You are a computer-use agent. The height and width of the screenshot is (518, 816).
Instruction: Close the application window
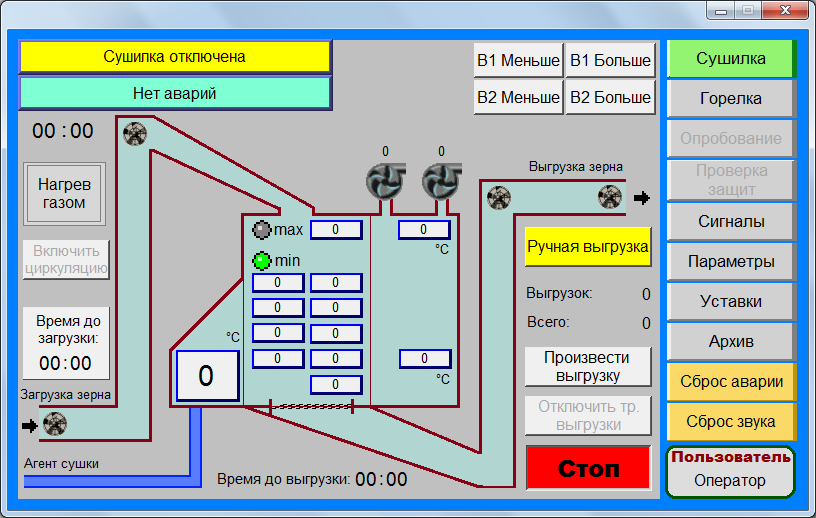[785, 10]
